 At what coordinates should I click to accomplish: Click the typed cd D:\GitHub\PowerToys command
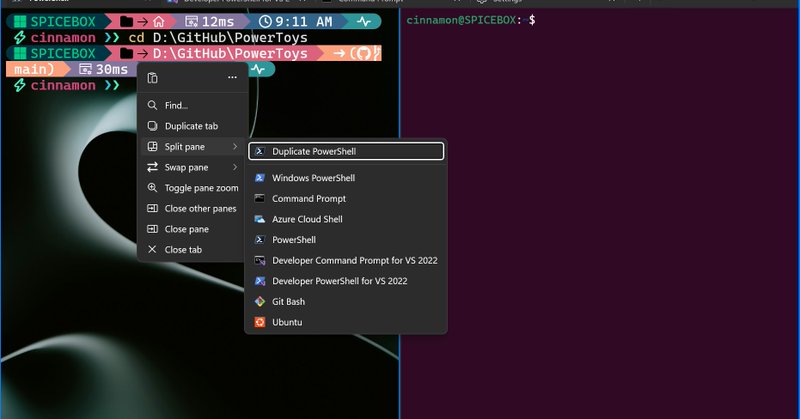click(218, 38)
